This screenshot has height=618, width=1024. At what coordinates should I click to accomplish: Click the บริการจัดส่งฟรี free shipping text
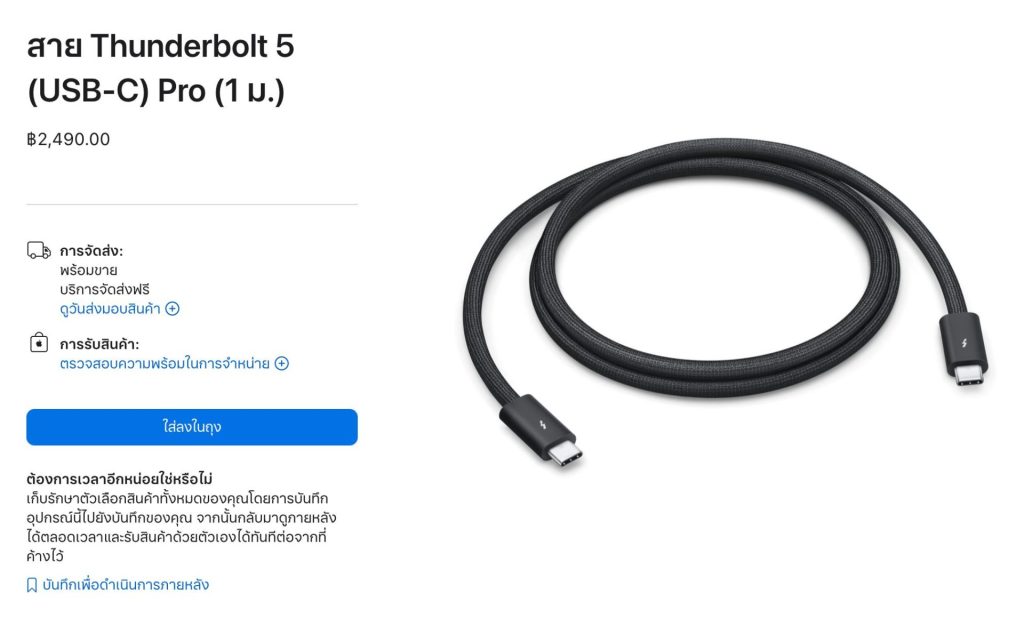[104, 289]
